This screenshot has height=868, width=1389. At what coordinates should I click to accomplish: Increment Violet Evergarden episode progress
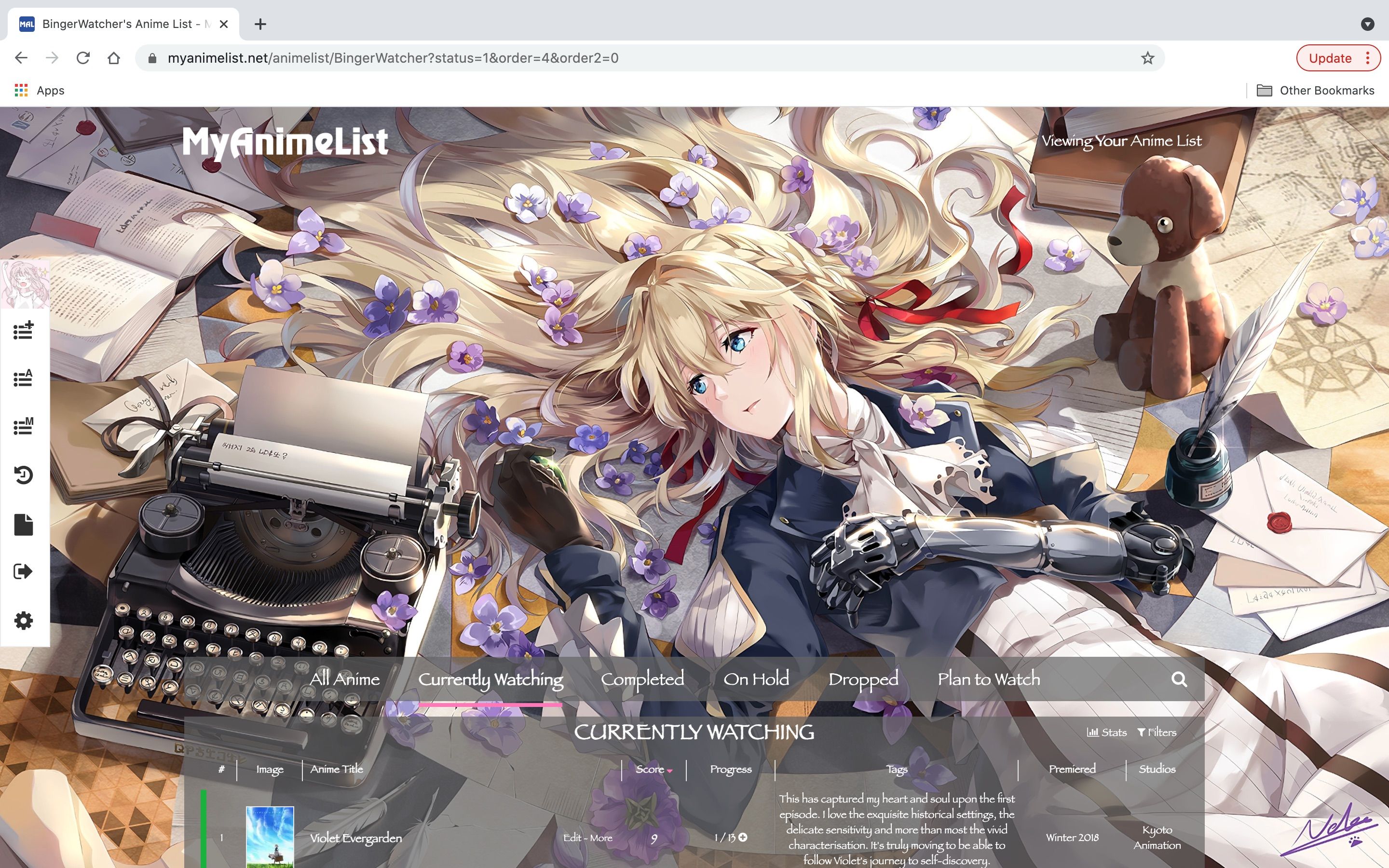743,838
